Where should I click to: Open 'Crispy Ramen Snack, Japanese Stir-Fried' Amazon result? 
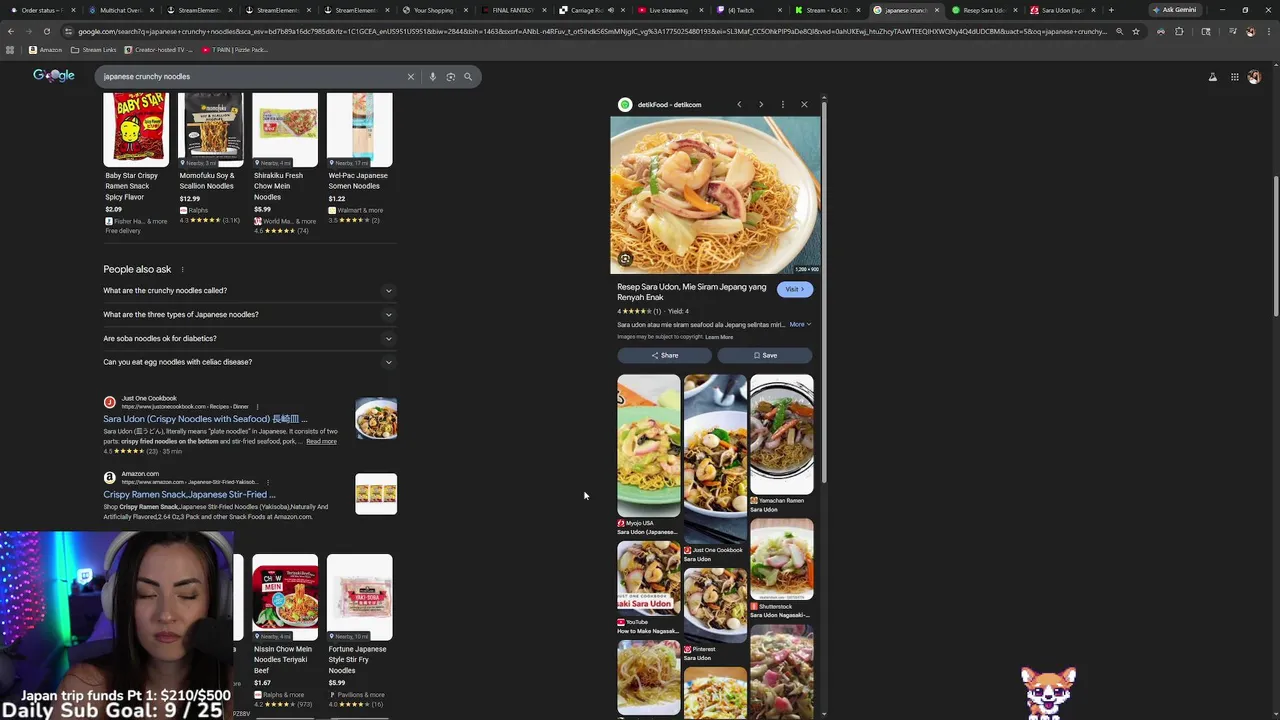tap(189, 494)
